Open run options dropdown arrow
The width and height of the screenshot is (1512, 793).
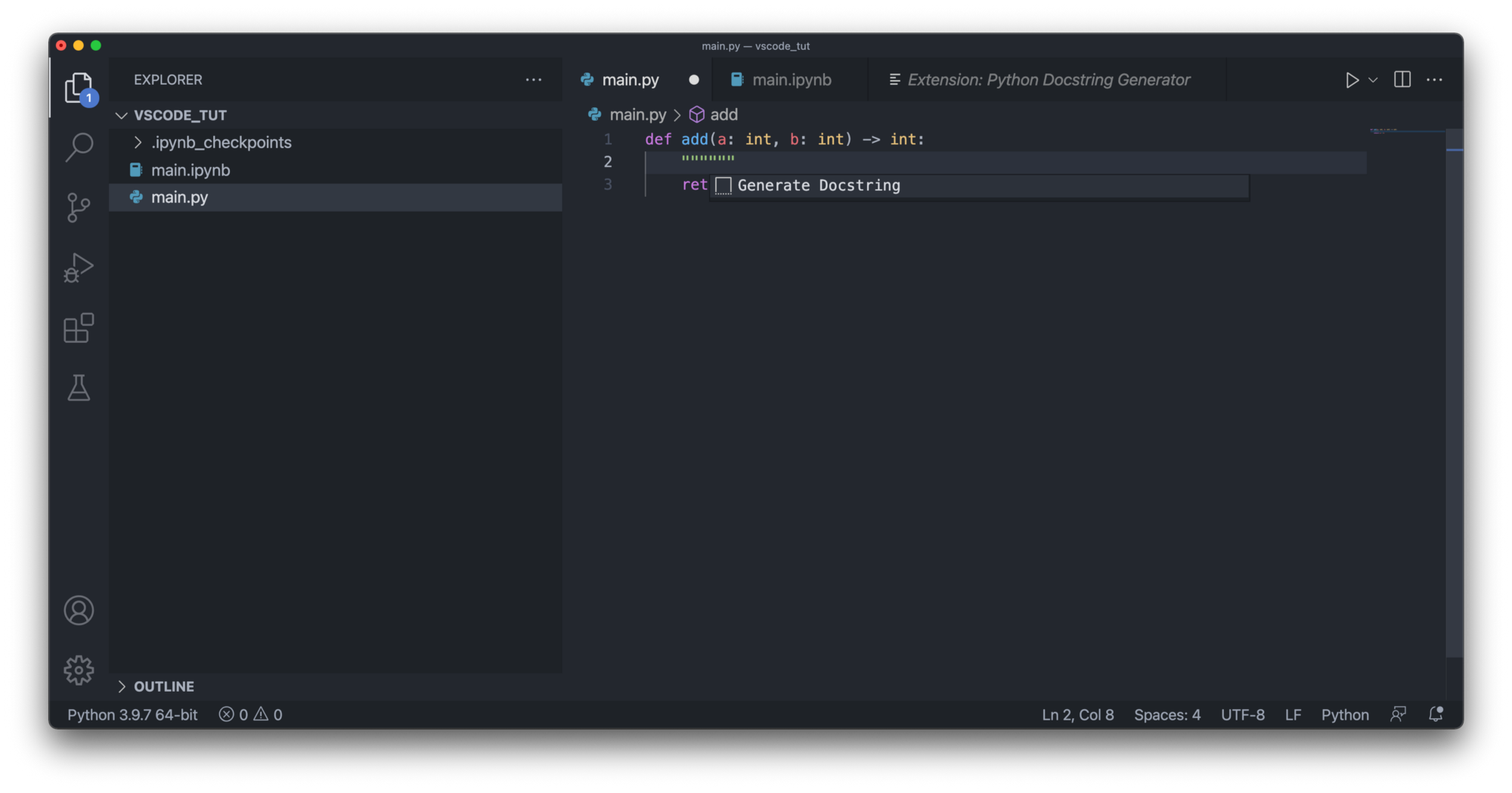click(x=1372, y=80)
